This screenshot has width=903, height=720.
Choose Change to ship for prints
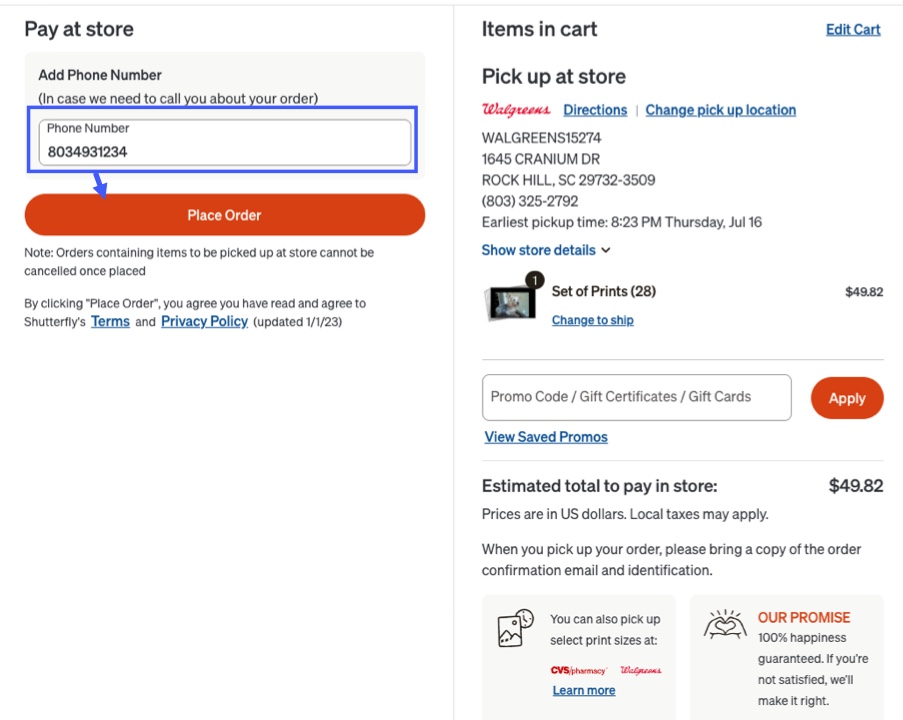point(593,320)
